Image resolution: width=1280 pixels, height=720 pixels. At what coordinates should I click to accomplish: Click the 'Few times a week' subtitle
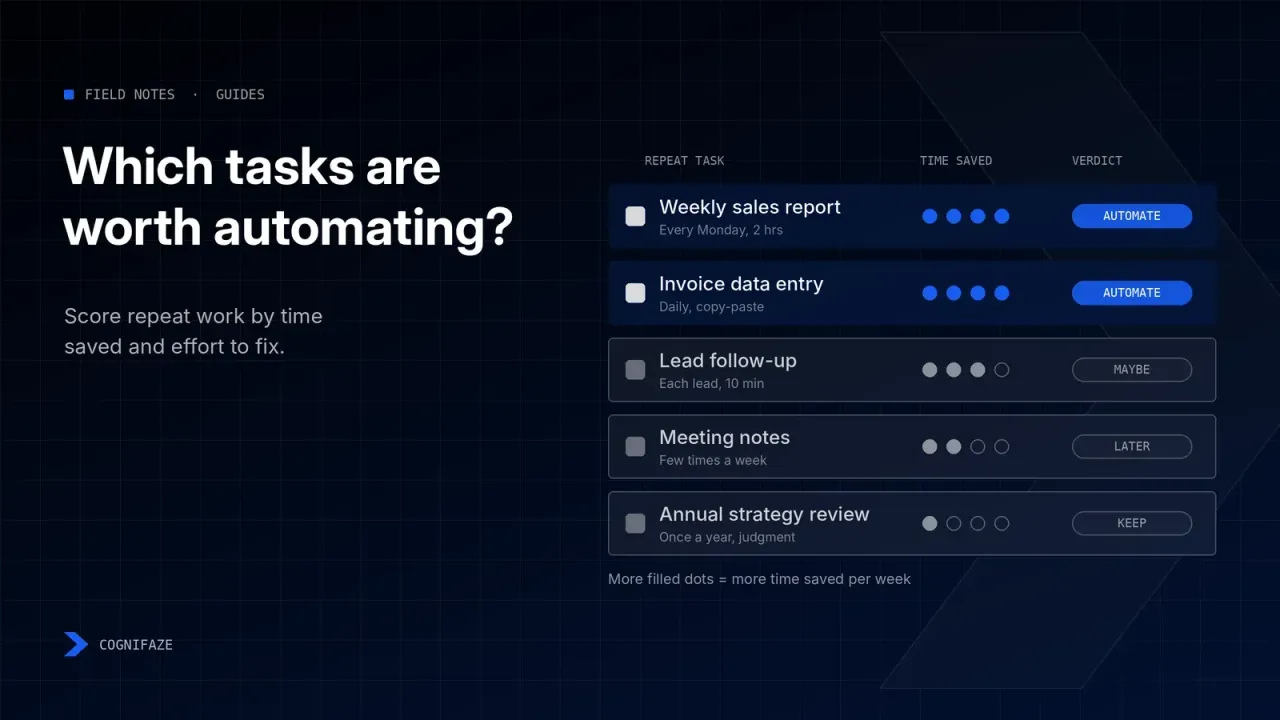[x=713, y=461]
